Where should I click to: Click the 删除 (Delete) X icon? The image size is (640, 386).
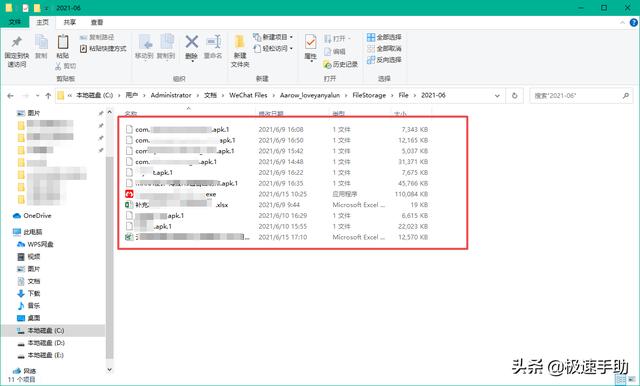pyautogui.click(x=191, y=42)
